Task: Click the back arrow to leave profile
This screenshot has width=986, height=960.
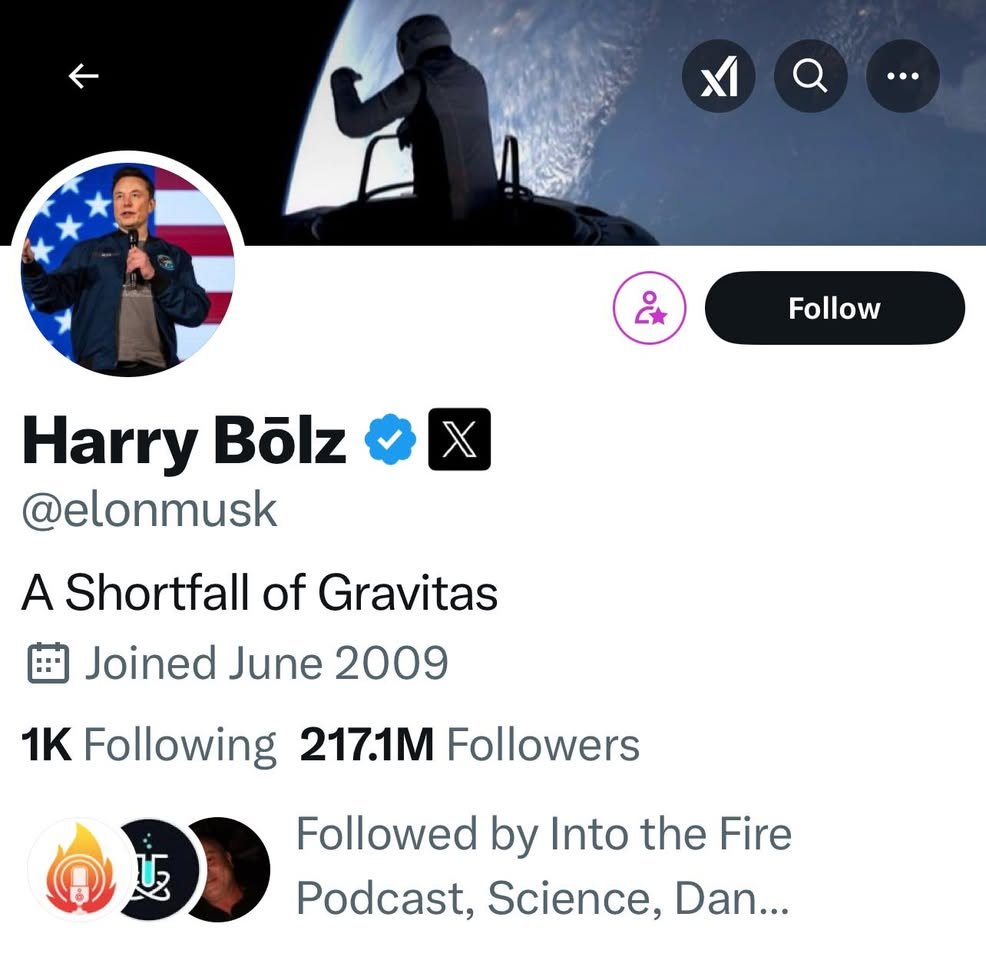Action: [84, 76]
